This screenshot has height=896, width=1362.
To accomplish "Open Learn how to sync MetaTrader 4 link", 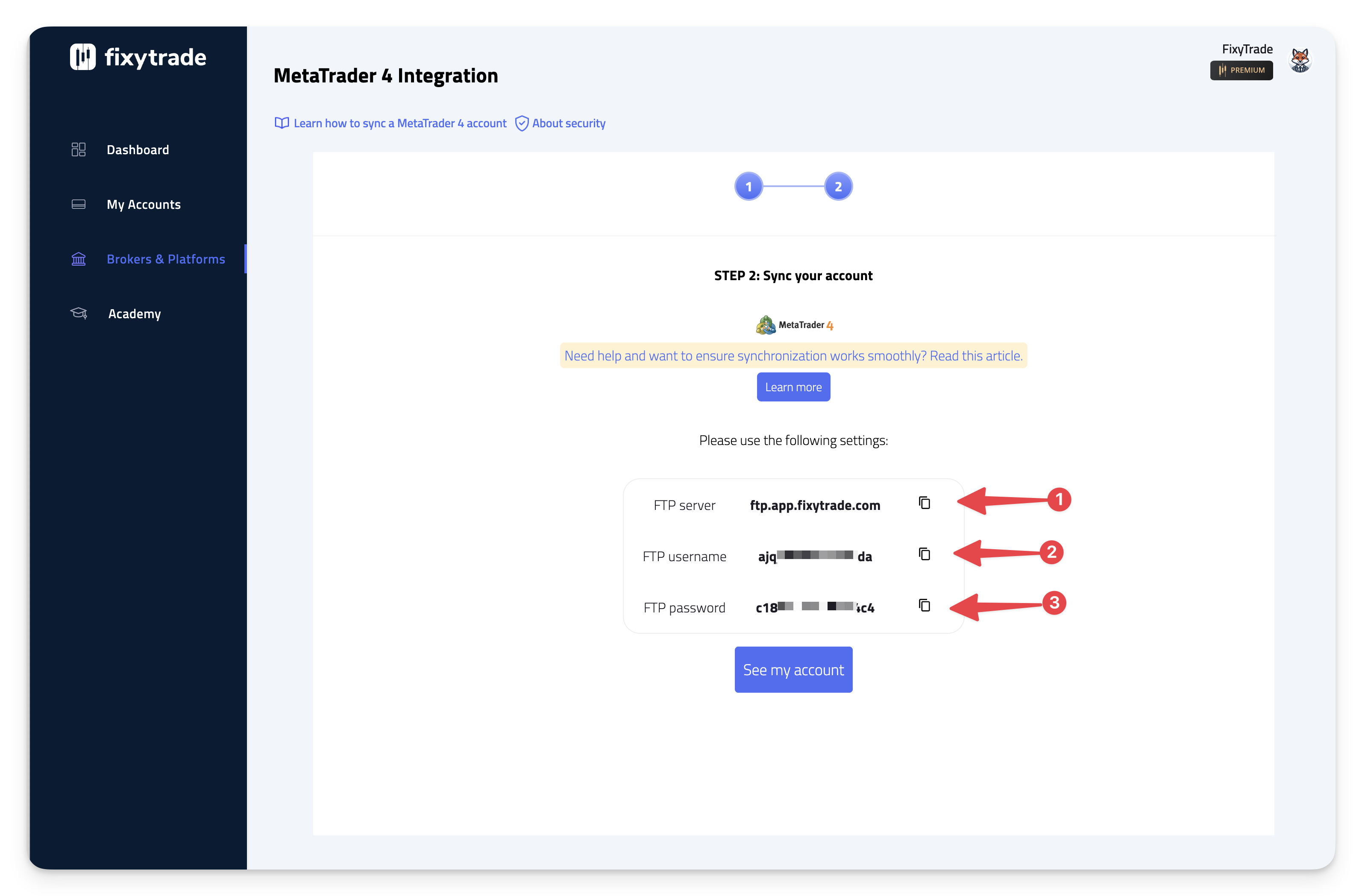I will pos(399,123).
